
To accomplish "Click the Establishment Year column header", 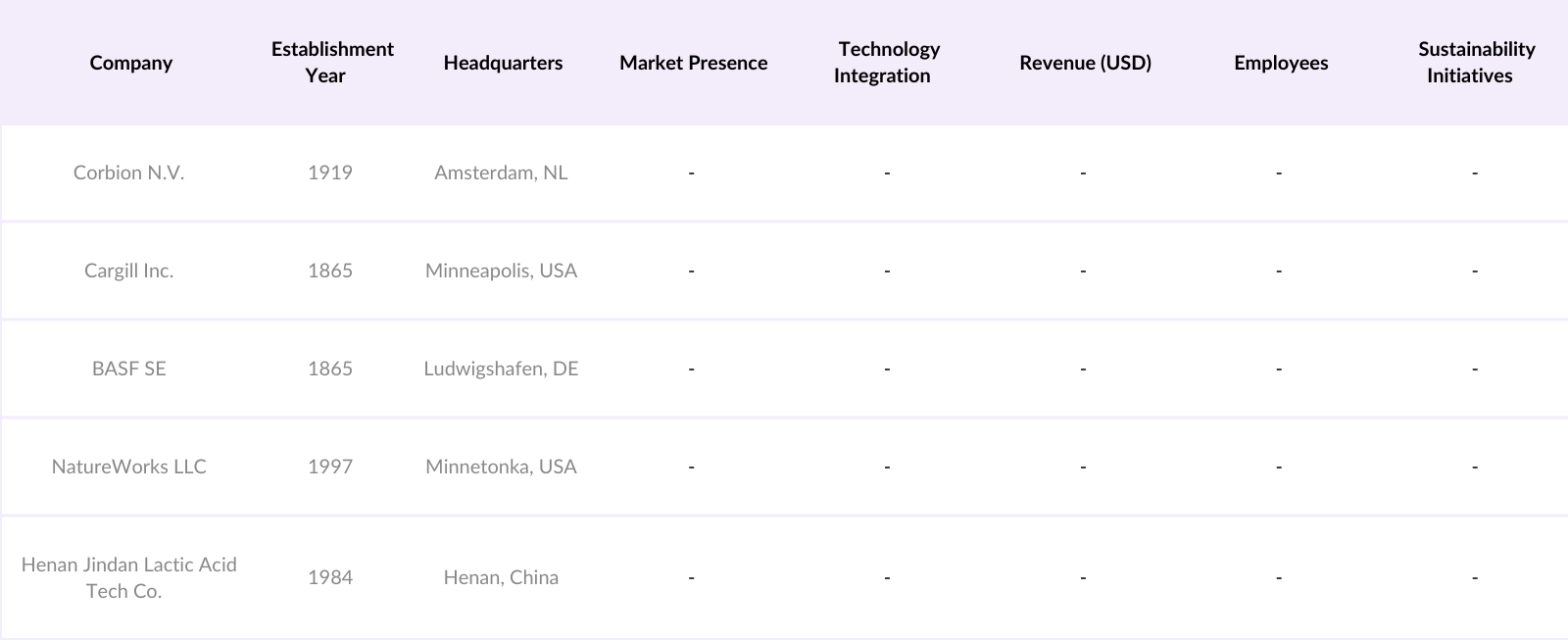I will (331, 62).
